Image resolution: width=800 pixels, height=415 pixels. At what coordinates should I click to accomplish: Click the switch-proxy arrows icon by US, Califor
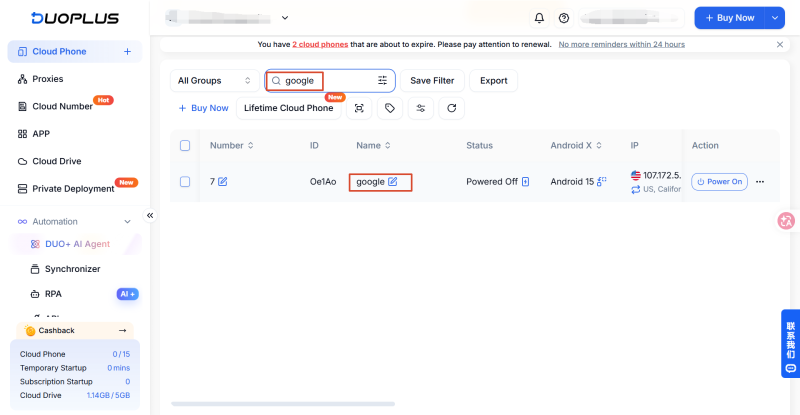click(636, 189)
